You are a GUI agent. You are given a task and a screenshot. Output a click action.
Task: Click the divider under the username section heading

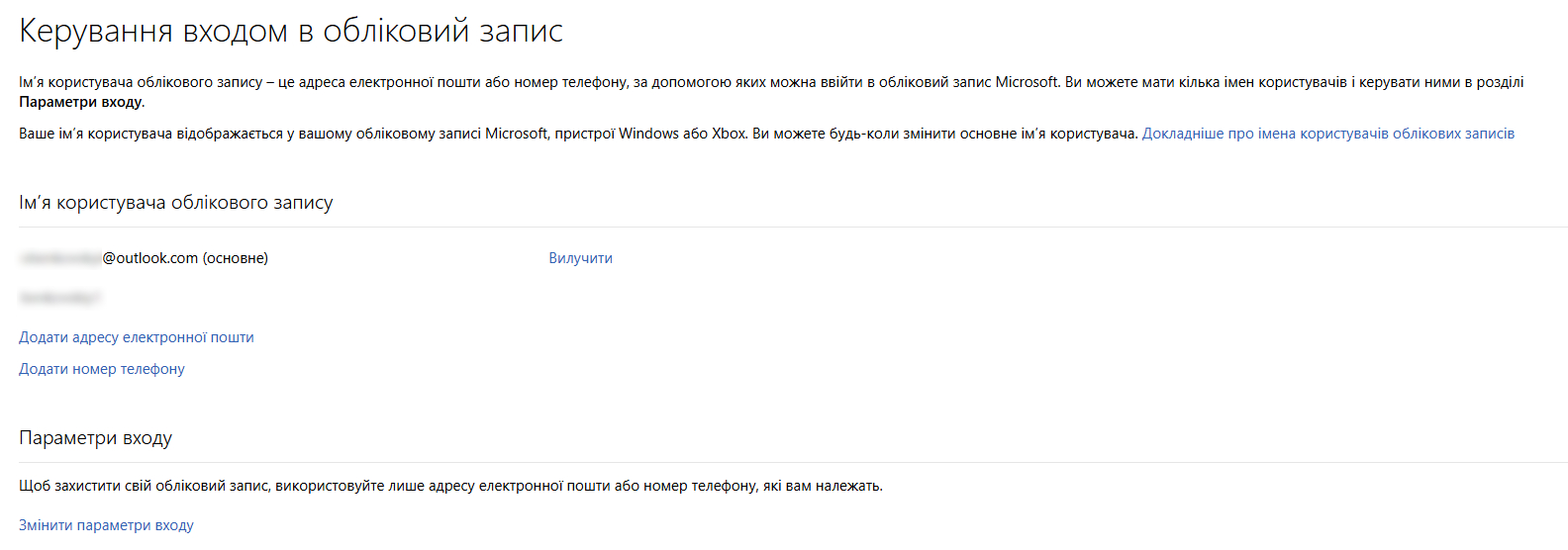point(792,227)
